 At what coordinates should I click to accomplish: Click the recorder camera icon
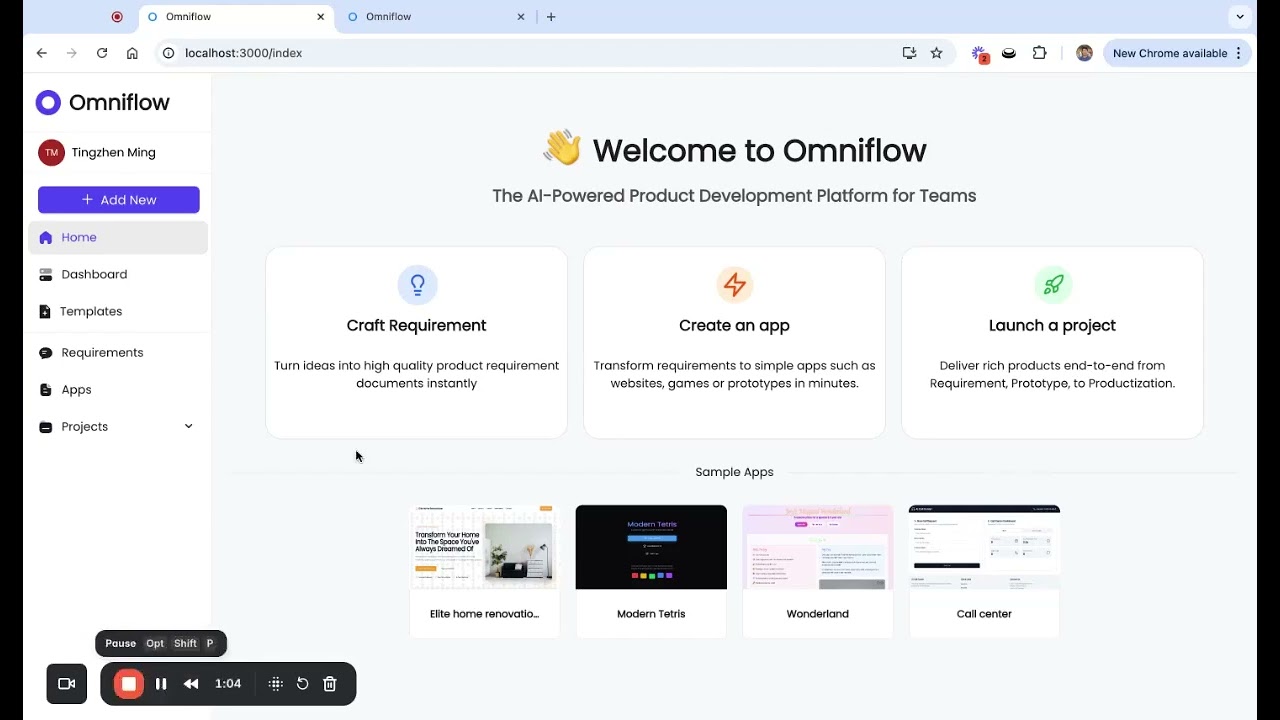tap(67, 684)
